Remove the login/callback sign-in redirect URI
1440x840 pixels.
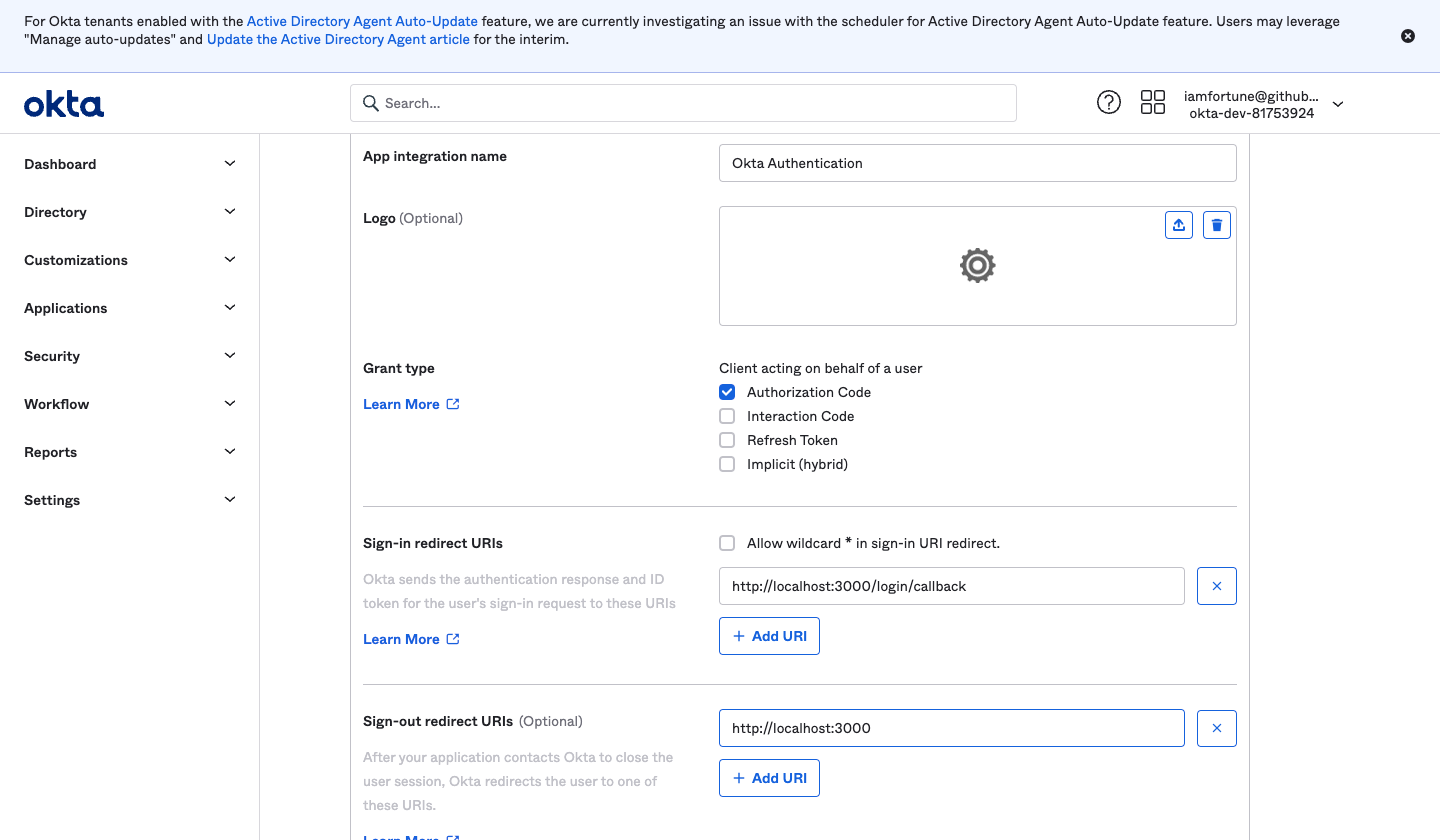[x=1217, y=586]
